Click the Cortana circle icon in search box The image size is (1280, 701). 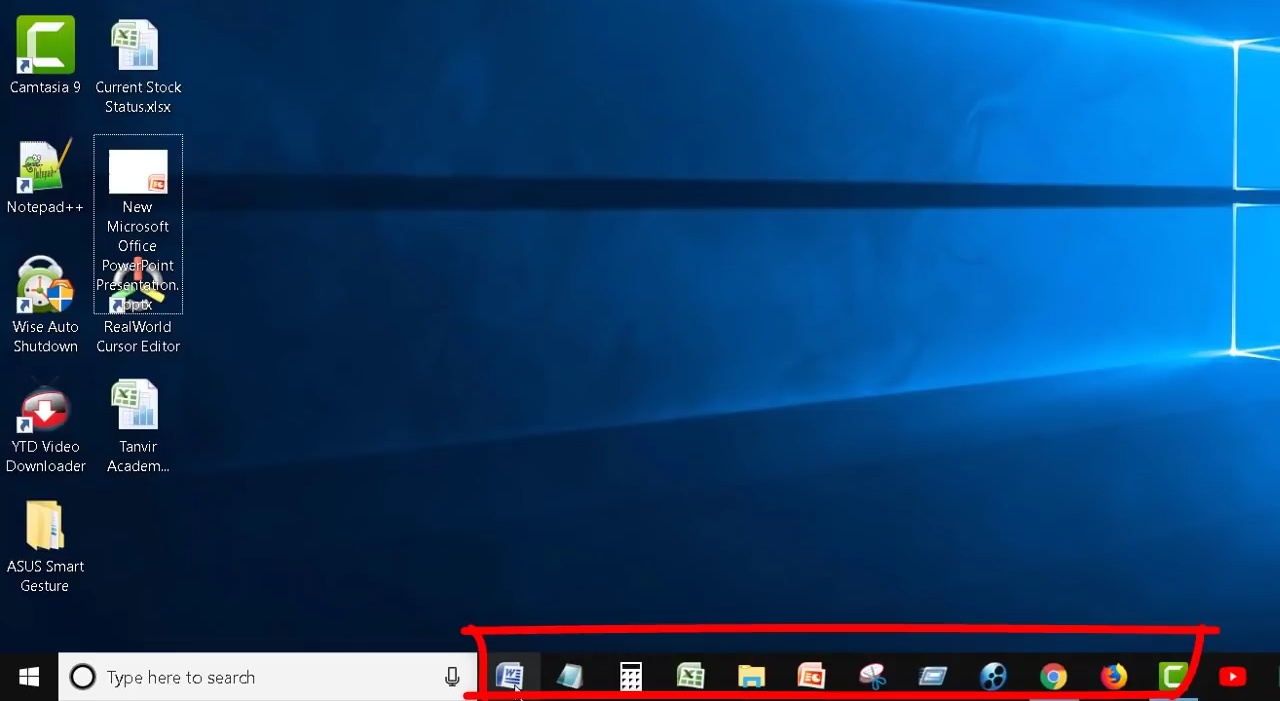[x=82, y=677]
